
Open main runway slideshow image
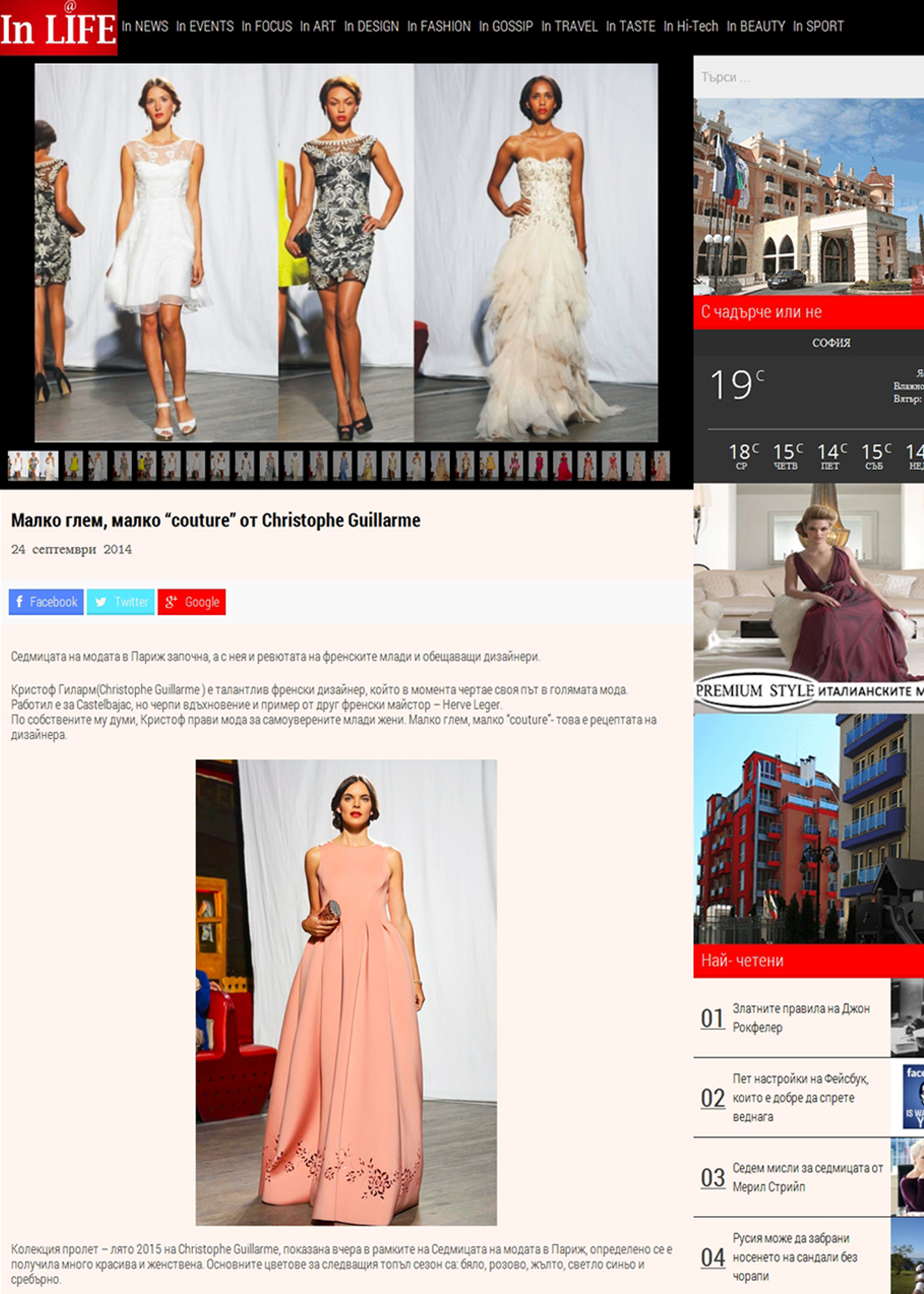click(x=346, y=252)
